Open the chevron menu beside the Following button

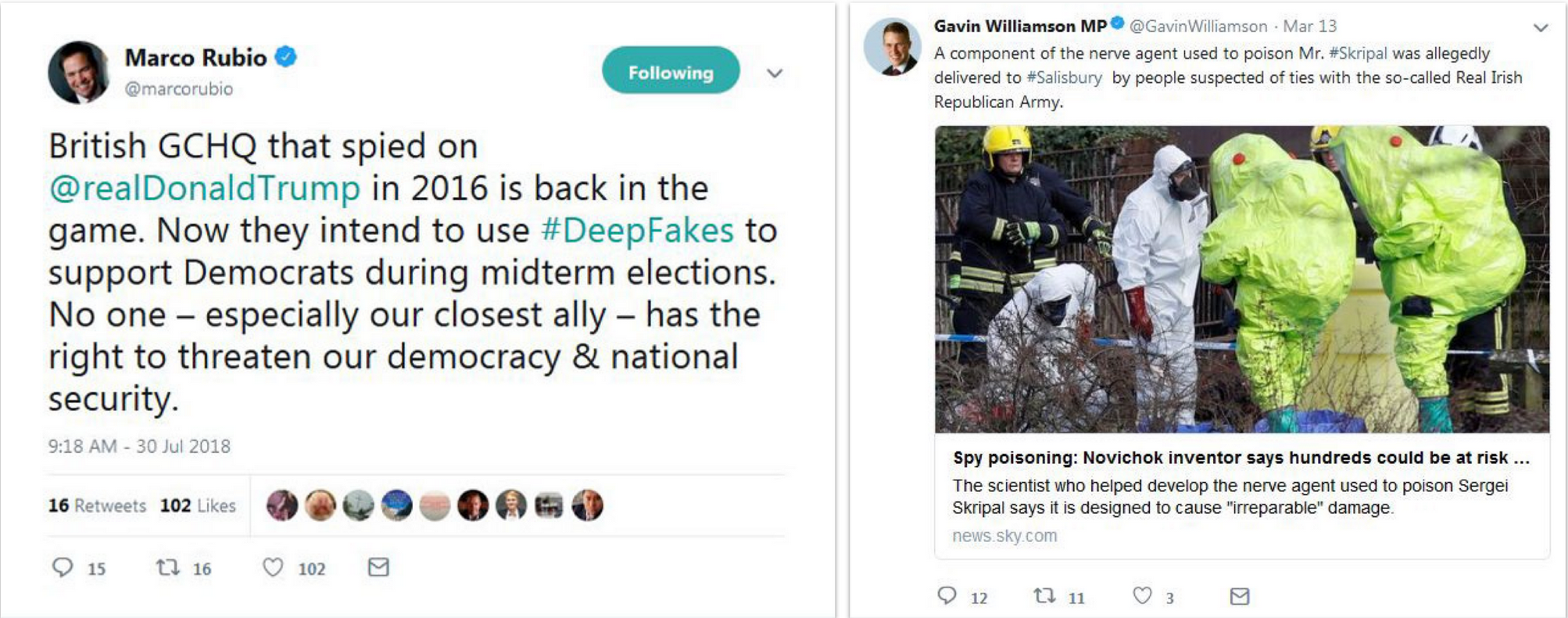pos(775,74)
